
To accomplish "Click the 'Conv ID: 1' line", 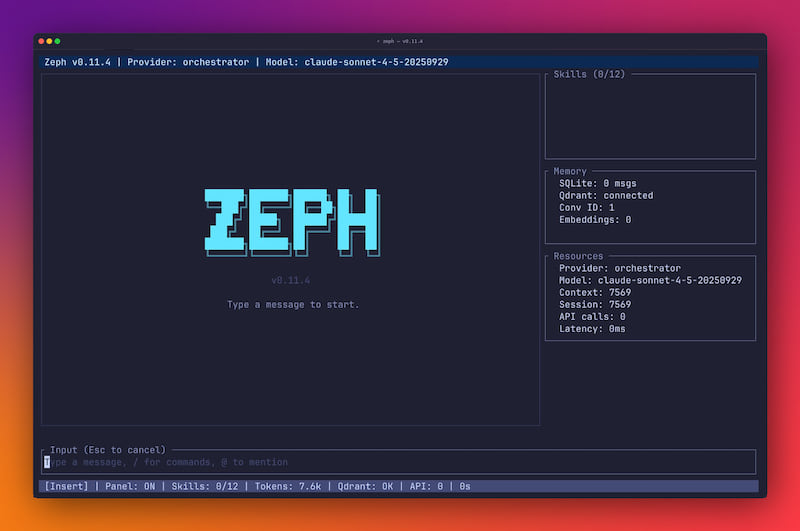I will coord(587,208).
